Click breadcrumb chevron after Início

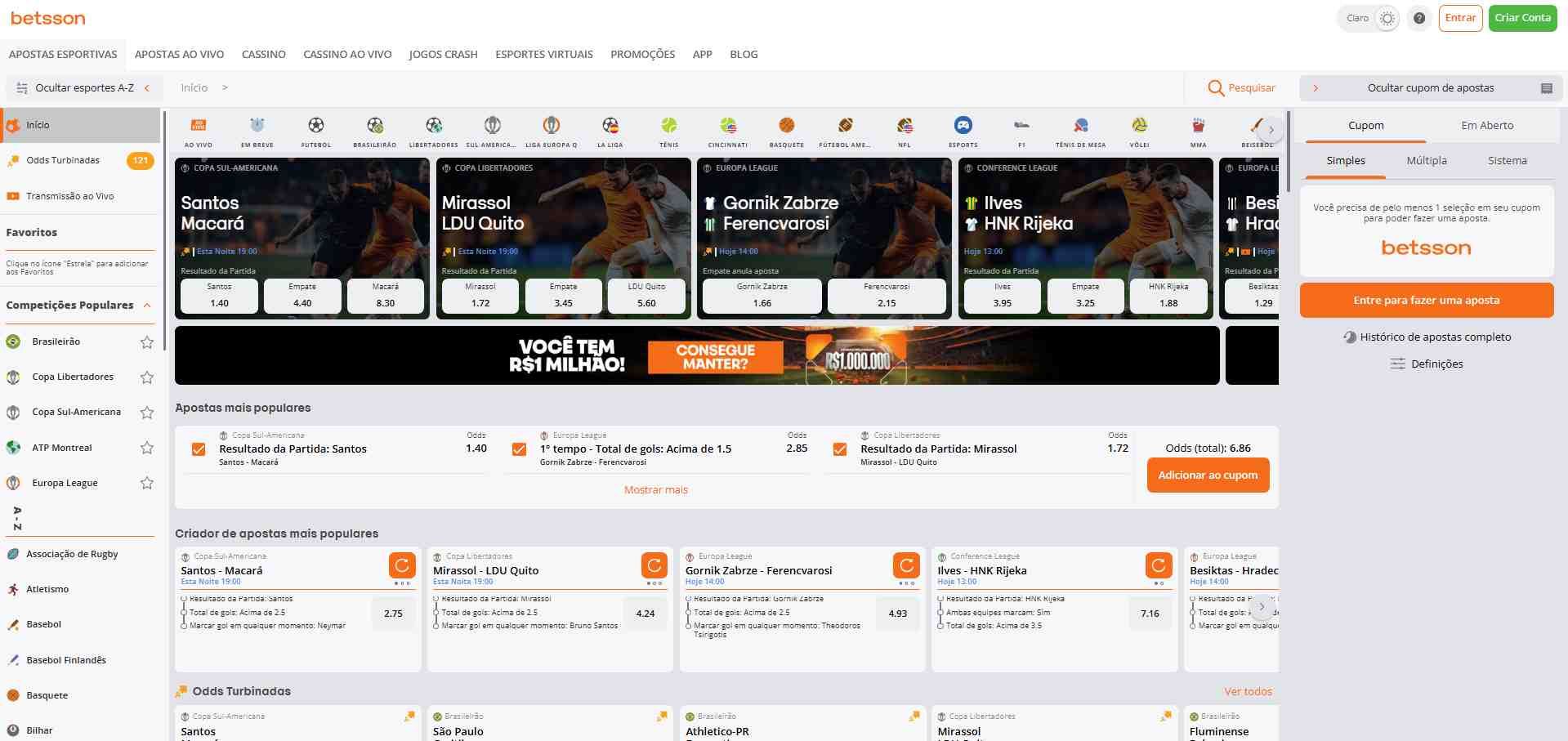click(x=225, y=88)
